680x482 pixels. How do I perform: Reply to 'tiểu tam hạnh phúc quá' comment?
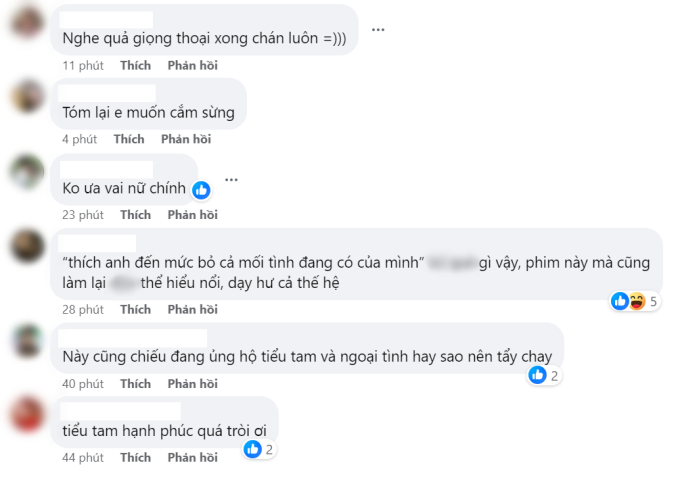(x=192, y=457)
